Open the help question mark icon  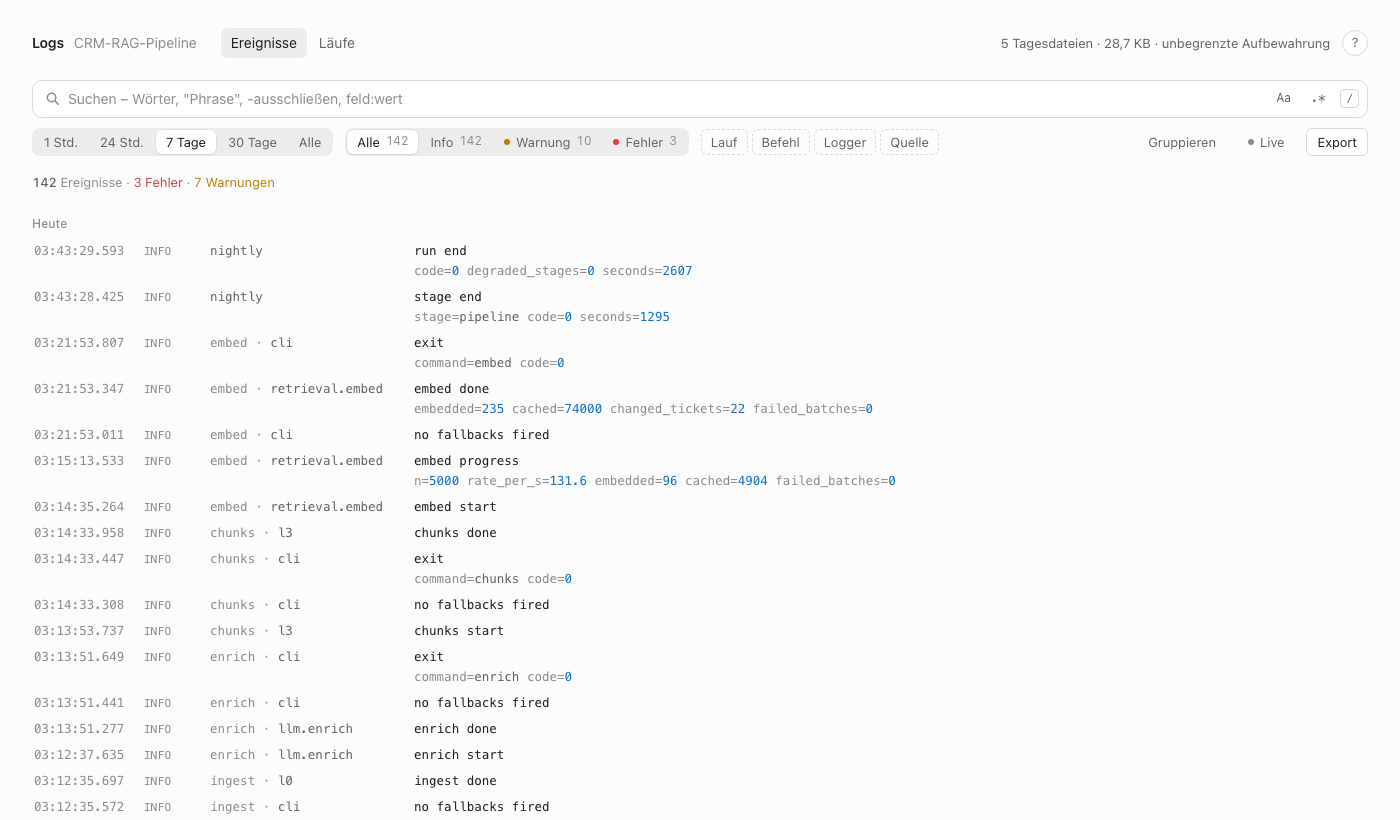coord(1354,43)
